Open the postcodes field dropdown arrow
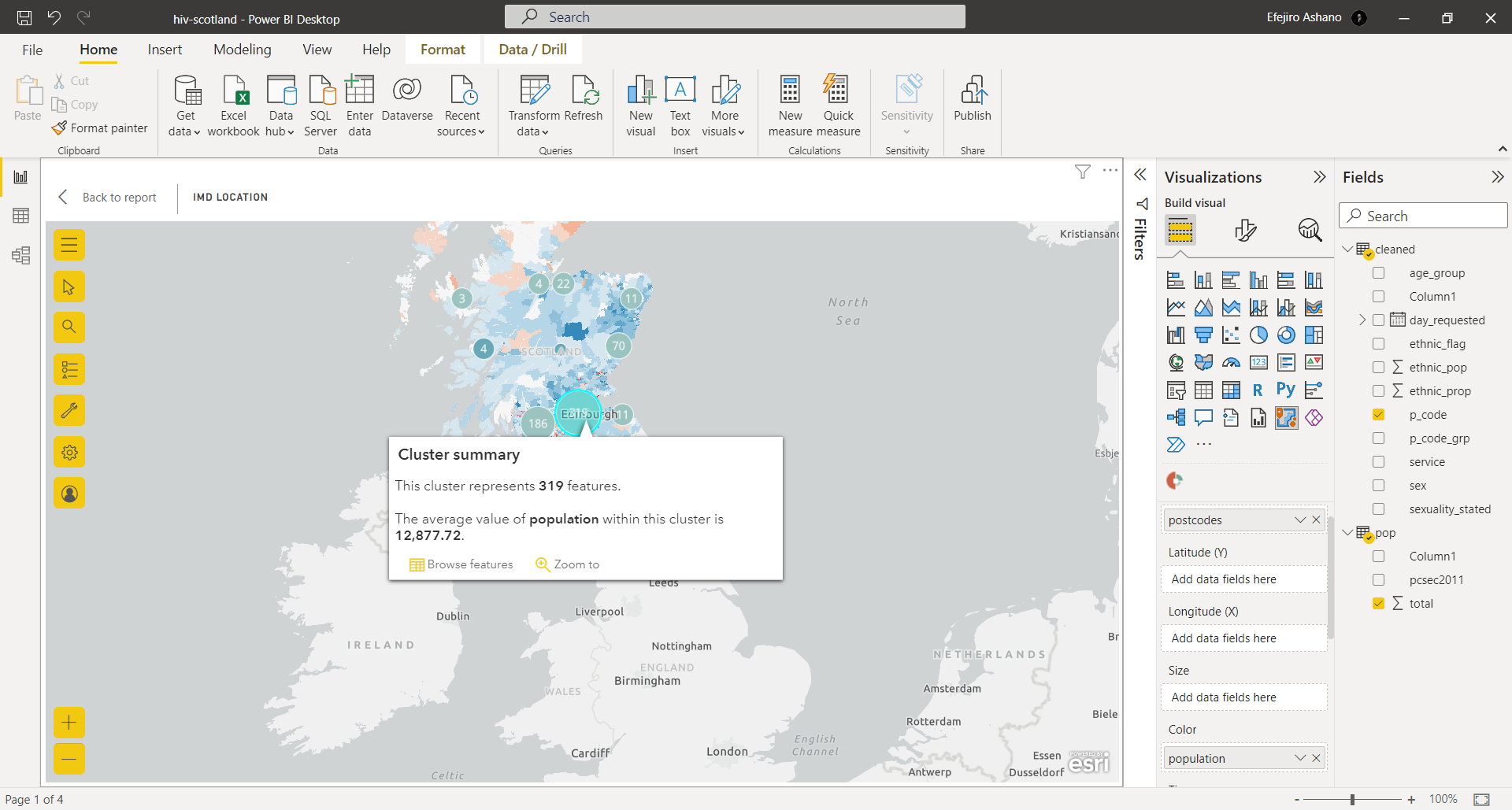The image size is (1512, 810). coord(1300,520)
